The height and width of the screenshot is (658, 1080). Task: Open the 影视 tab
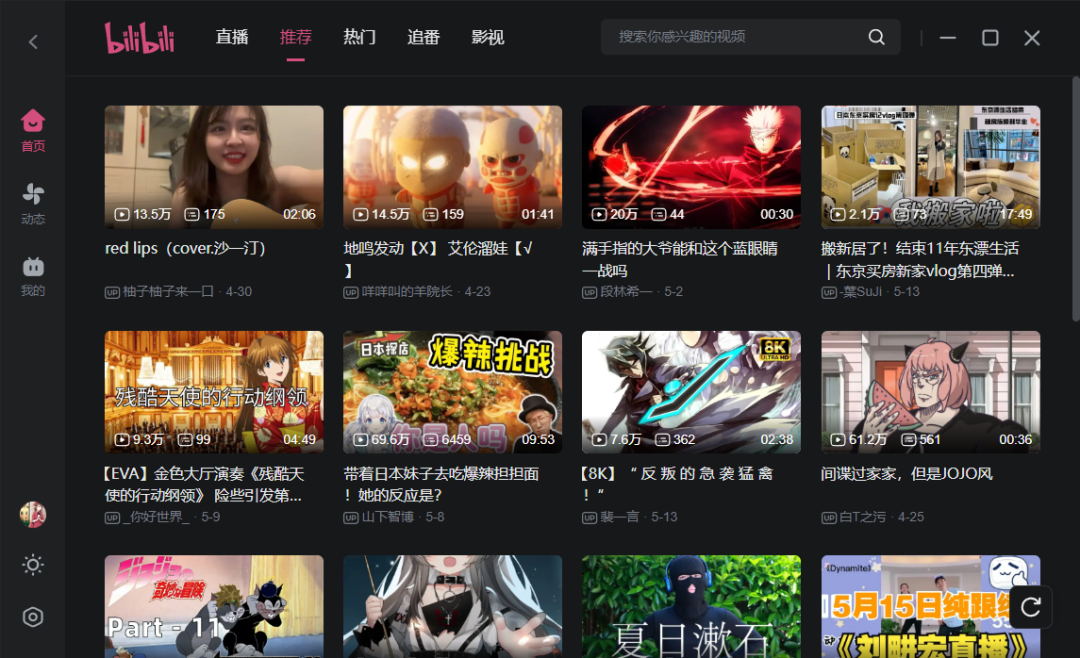tap(488, 37)
